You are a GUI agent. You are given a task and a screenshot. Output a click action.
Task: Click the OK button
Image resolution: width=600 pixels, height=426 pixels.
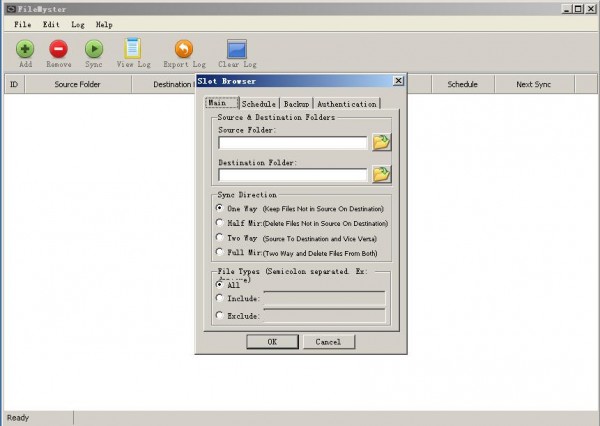pos(272,342)
